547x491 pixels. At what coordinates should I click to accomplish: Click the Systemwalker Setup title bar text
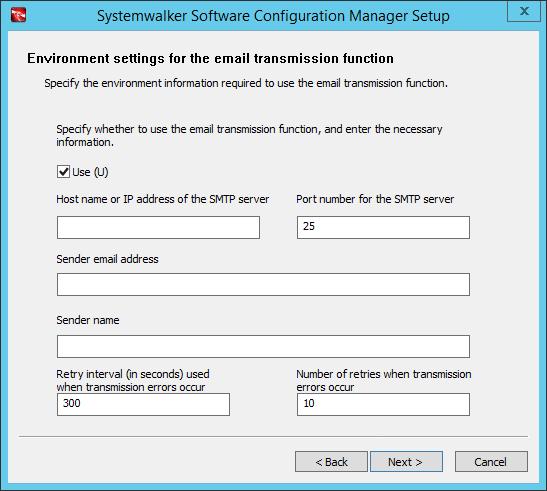(273, 16)
